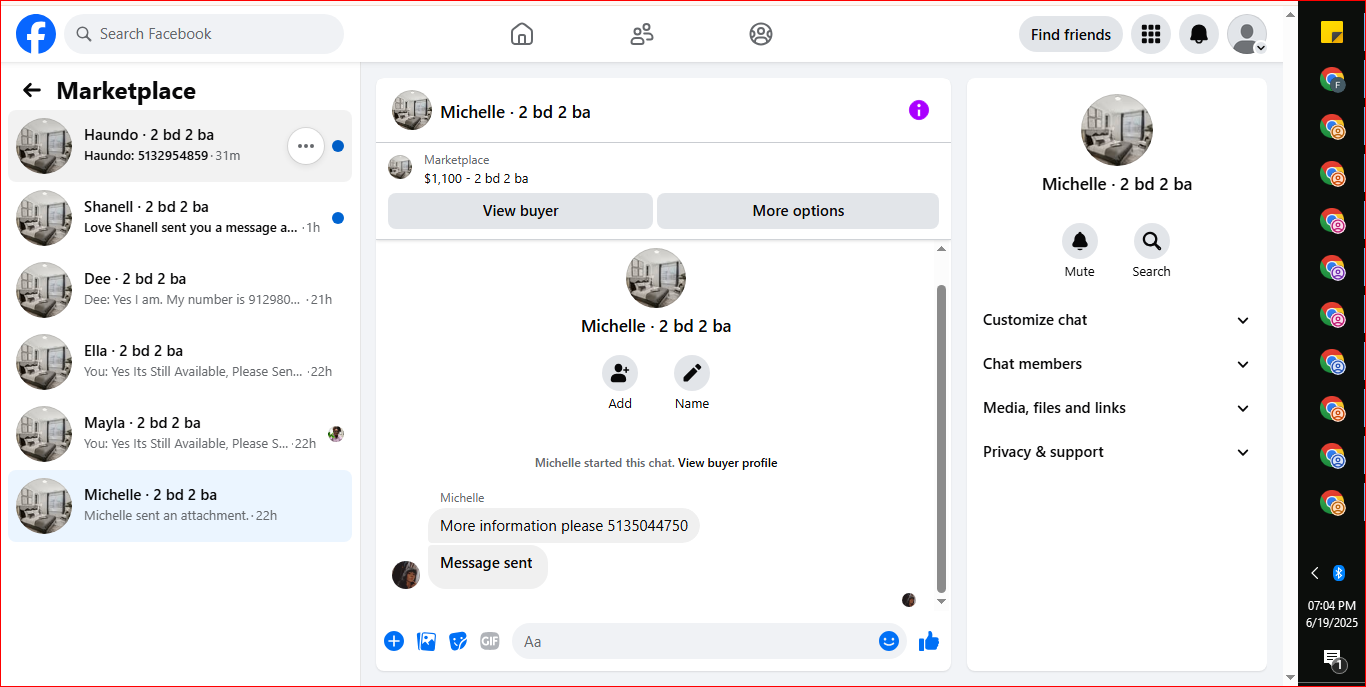Open the emoji picker smiley
Image resolution: width=1366 pixels, height=687 pixels.
coord(889,641)
